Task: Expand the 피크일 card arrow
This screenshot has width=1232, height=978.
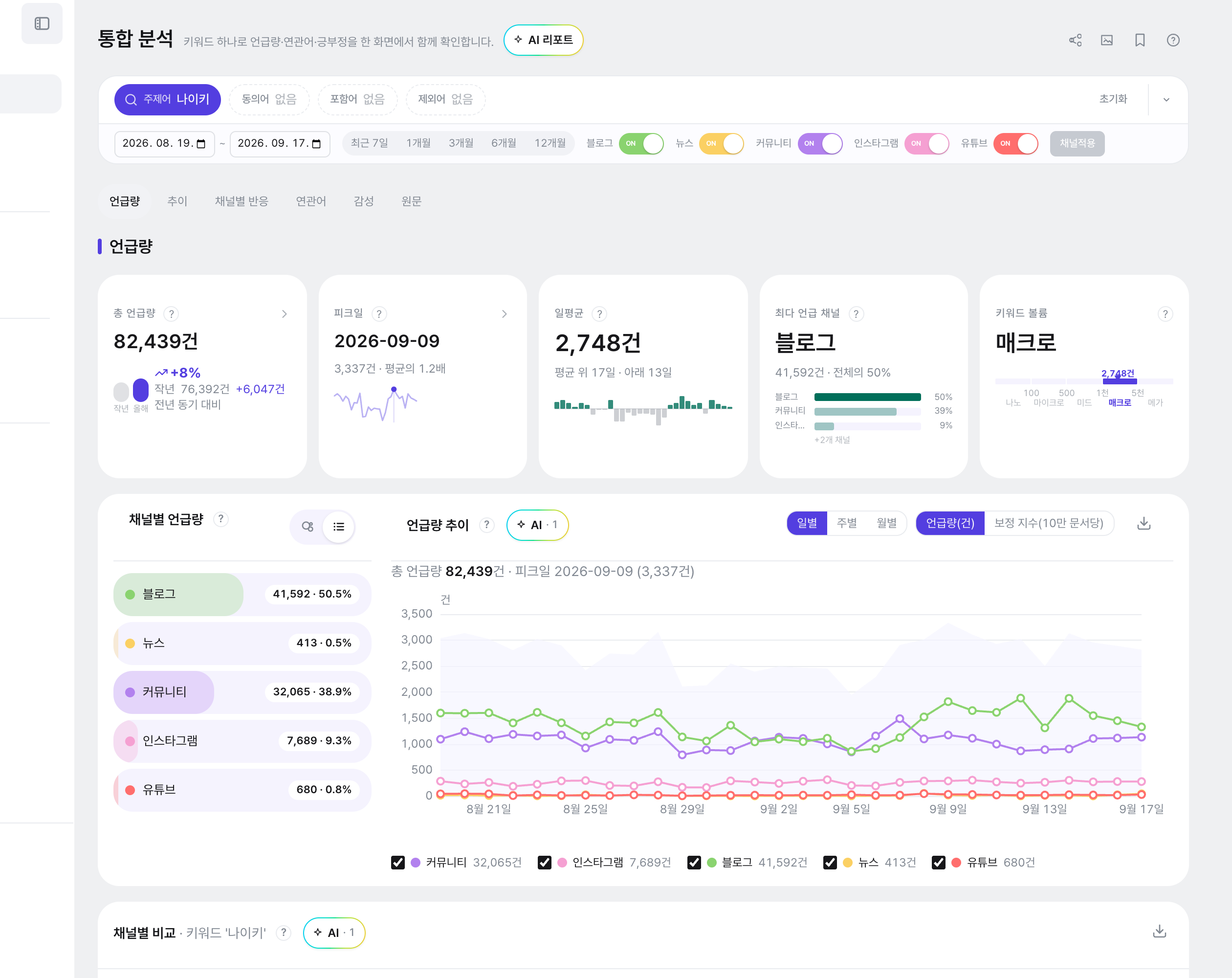Action: pyautogui.click(x=504, y=314)
